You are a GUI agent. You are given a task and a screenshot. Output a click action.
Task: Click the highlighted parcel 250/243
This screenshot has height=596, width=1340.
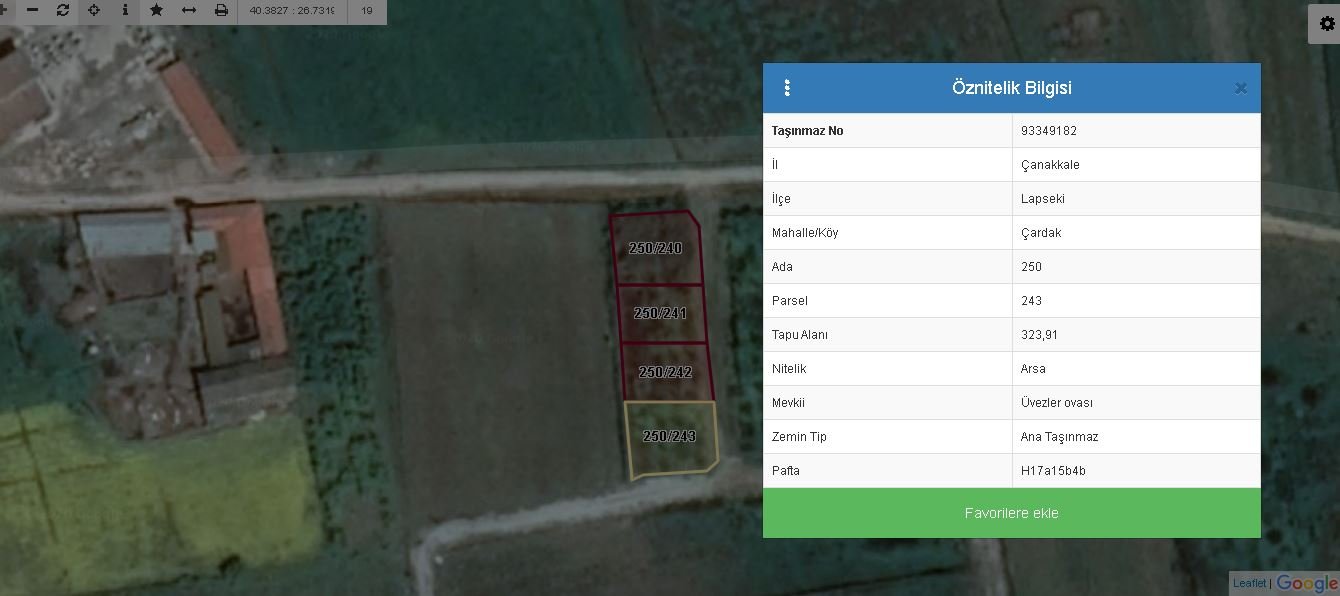click(x=669, y=437)
